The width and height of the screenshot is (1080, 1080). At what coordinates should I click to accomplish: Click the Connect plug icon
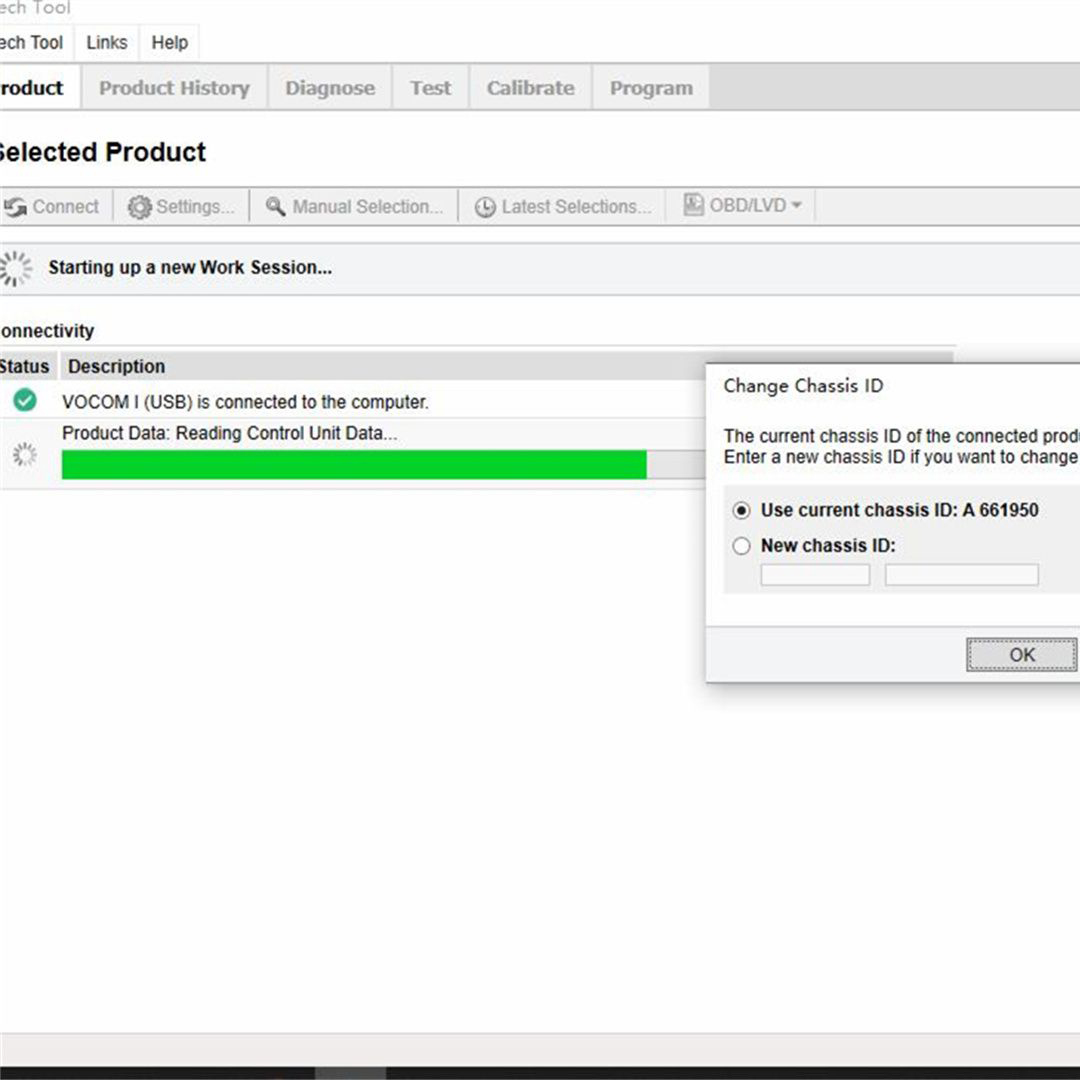point(14,207)
